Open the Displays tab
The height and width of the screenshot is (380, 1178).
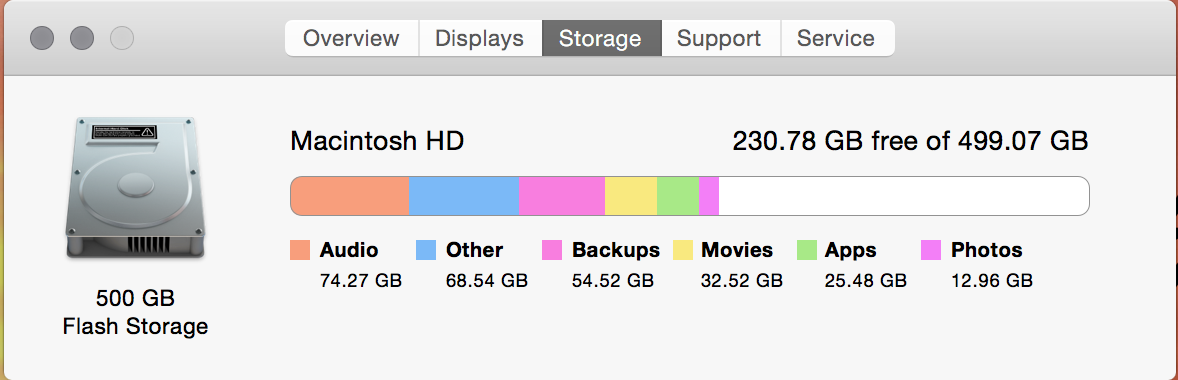click(x=480, y=38)
